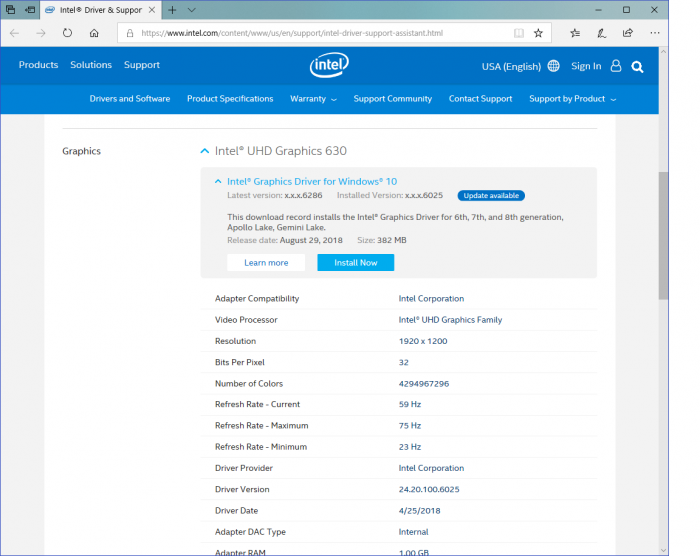This screenshot has width=700, height=556.
Task: Select USA (English) region link
Action: 511,67
